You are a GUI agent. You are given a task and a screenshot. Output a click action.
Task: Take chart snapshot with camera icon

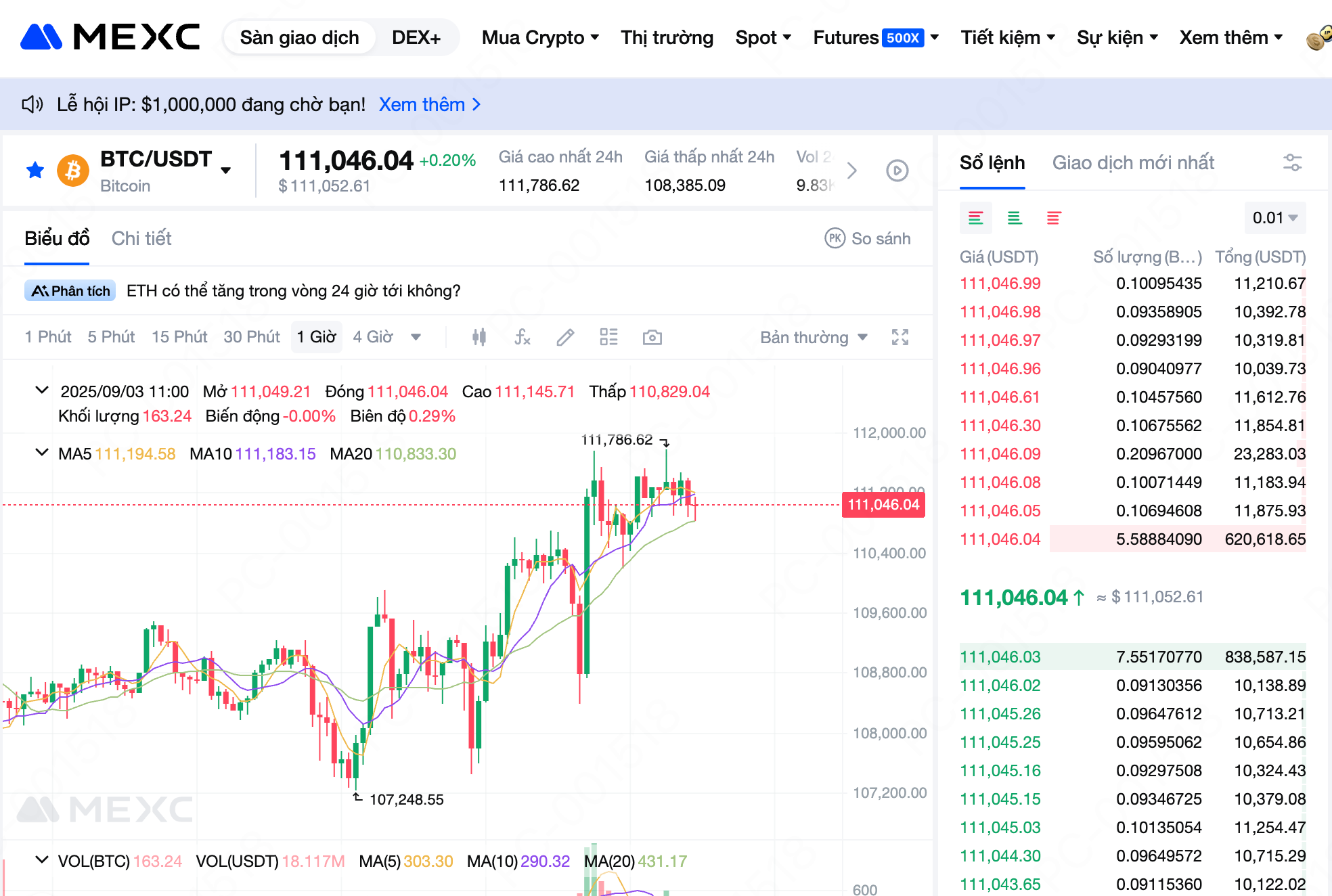pyautogui.click(x=652, y=337)
